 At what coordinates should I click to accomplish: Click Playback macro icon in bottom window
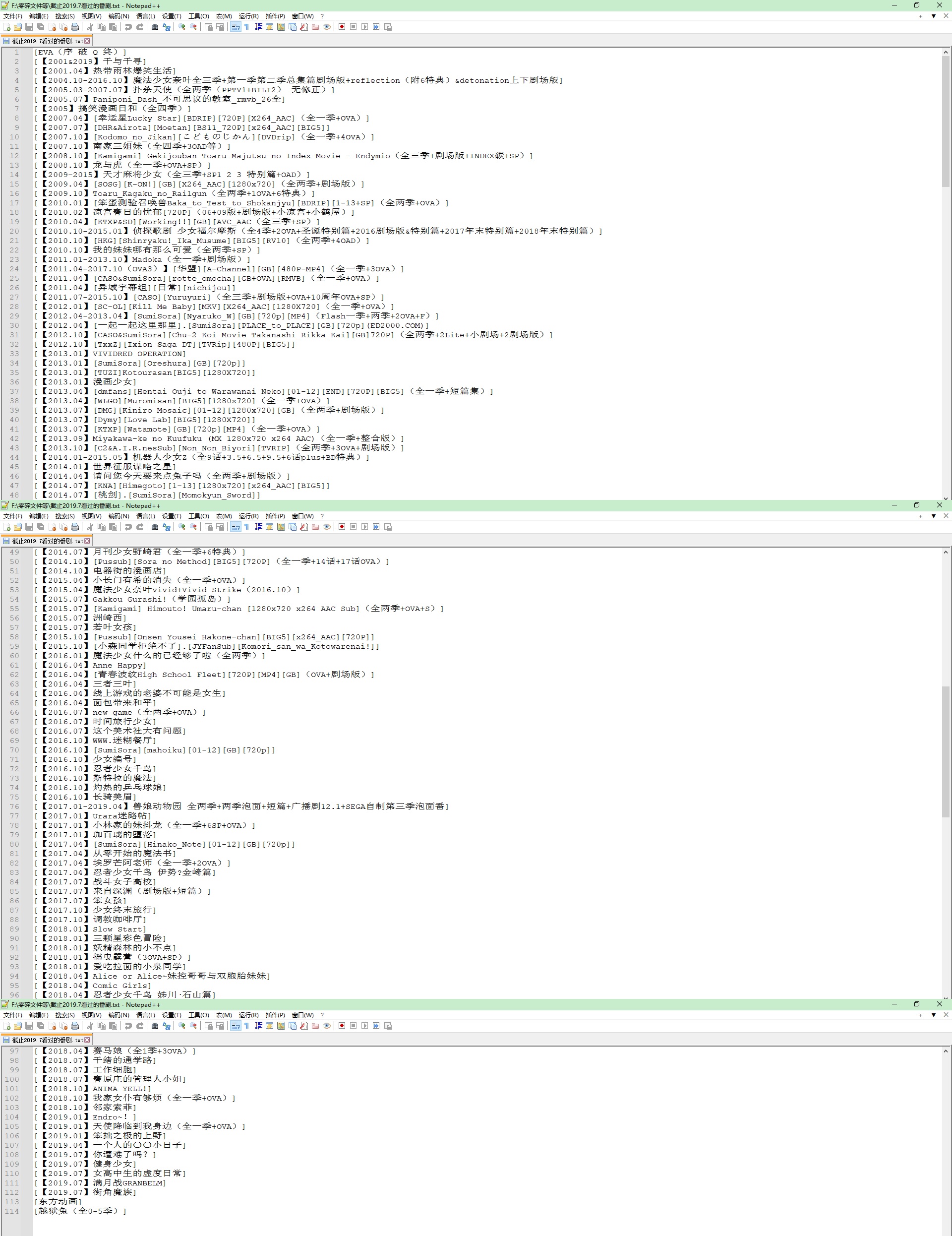(x=365, y=1026)
